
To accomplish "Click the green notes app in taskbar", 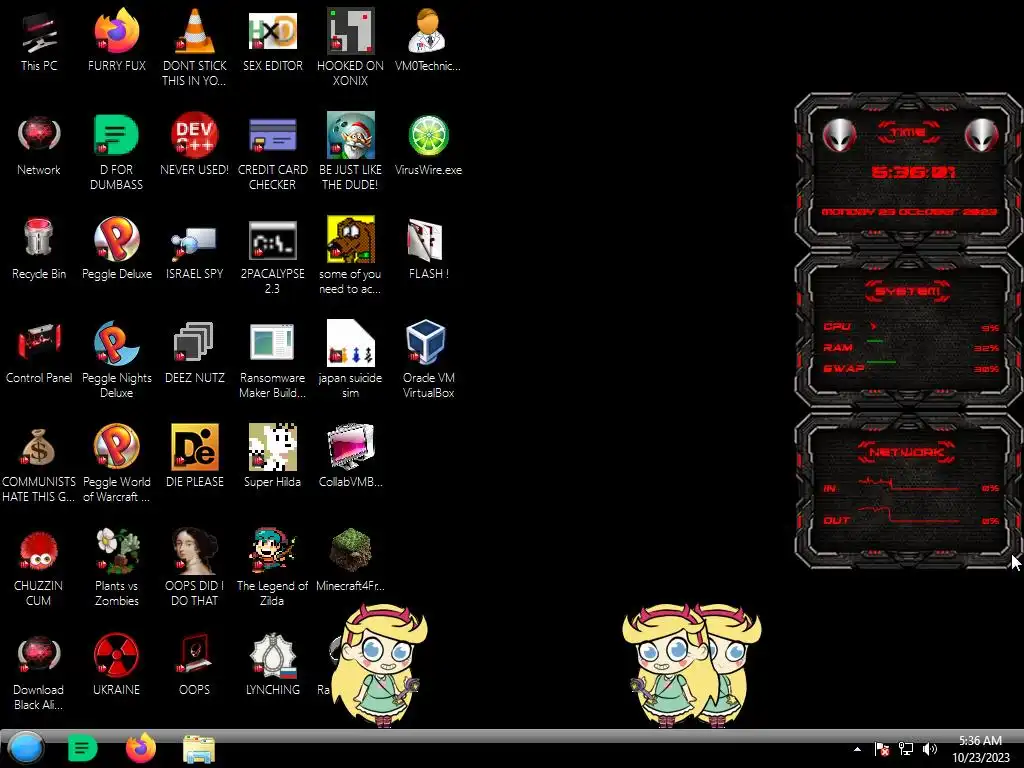I will tap(82, 748).
